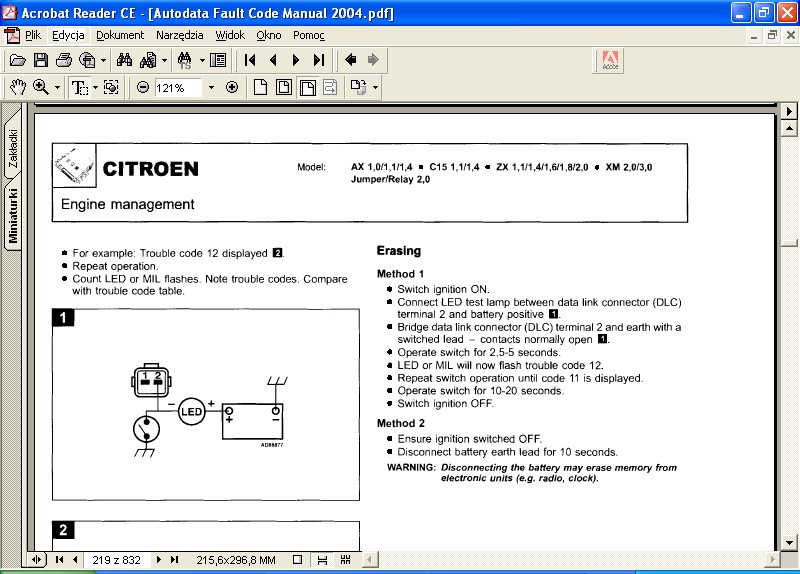Click the Adobe logo button
Viewport: 800px width, 574px height.
coord(610,60)
